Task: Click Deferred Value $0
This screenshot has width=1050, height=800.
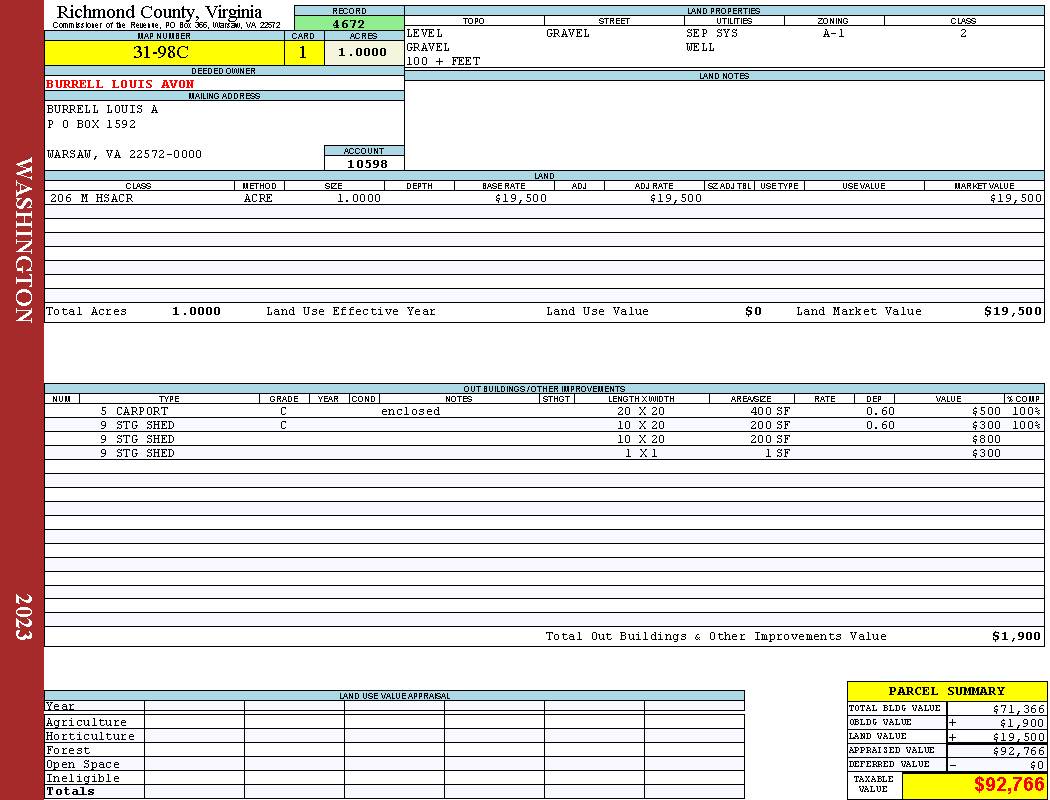Action: click(x=1037, y=765)
